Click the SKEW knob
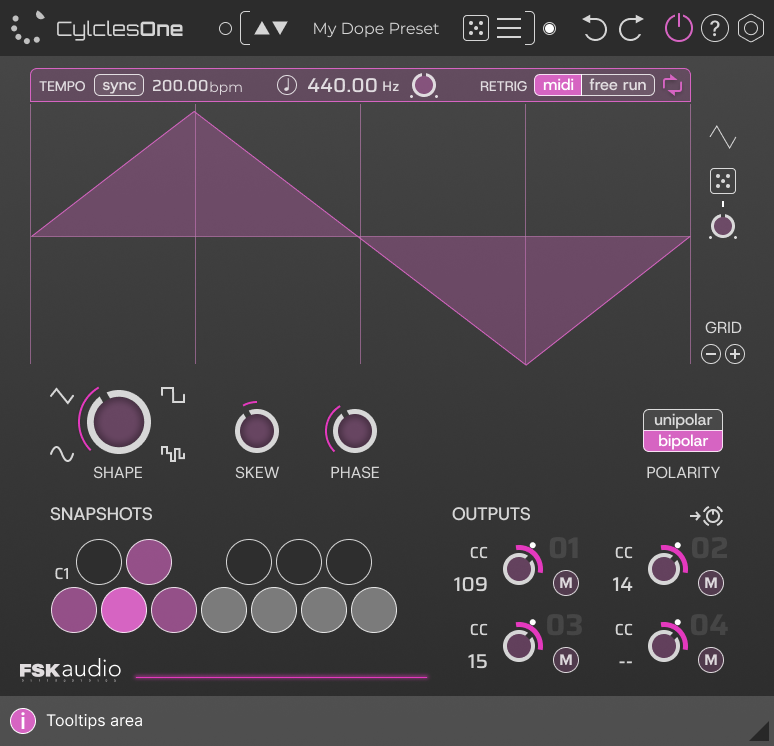Viewport: 774px width, 746px height. [x=256, y=432]
